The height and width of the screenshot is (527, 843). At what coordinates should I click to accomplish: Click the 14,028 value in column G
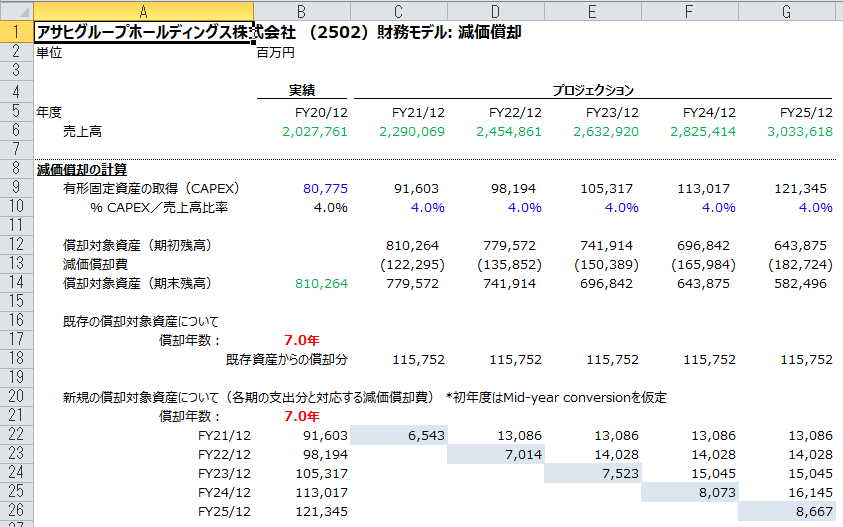[810, 454]
